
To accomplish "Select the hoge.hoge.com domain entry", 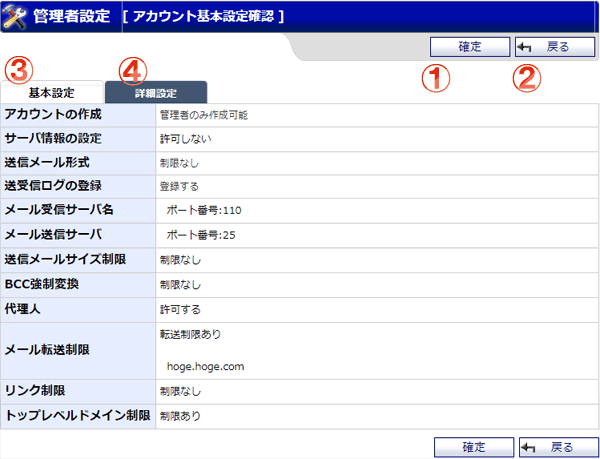I will coord(205,367).
